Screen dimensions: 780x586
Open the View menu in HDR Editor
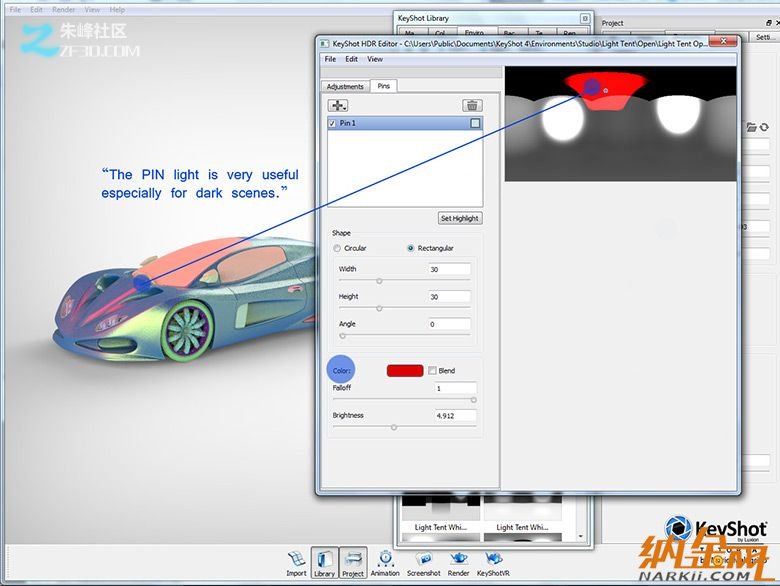tap(376, 59)
